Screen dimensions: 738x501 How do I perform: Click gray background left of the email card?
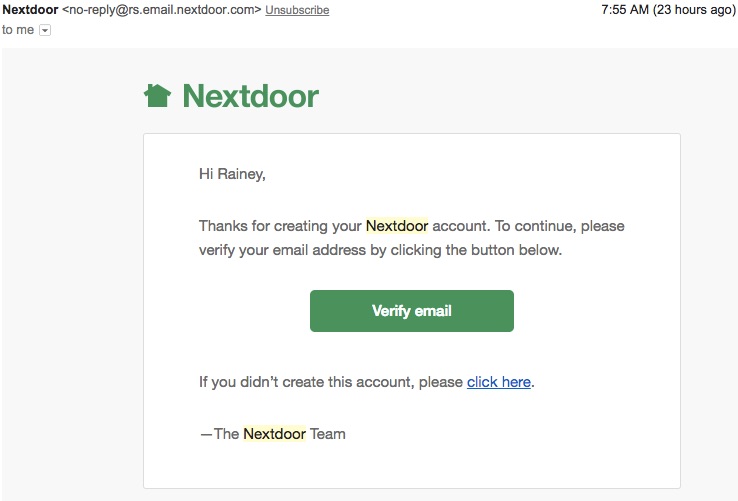pyautogui.click(x=70, y=300)
